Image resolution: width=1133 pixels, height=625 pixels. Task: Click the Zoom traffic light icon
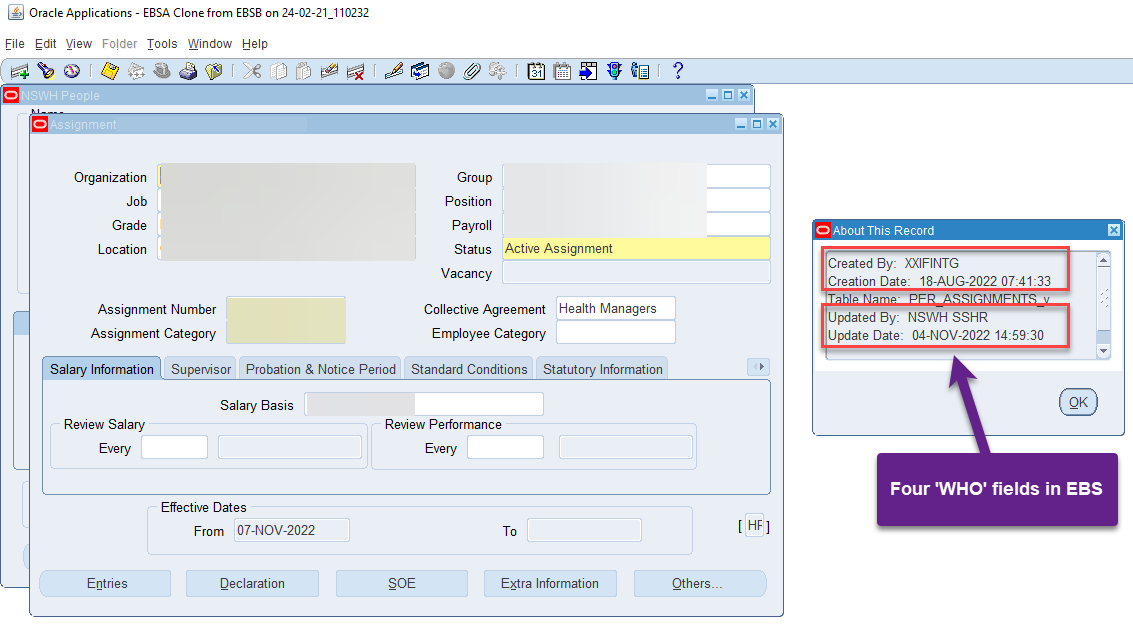(613, 71)
